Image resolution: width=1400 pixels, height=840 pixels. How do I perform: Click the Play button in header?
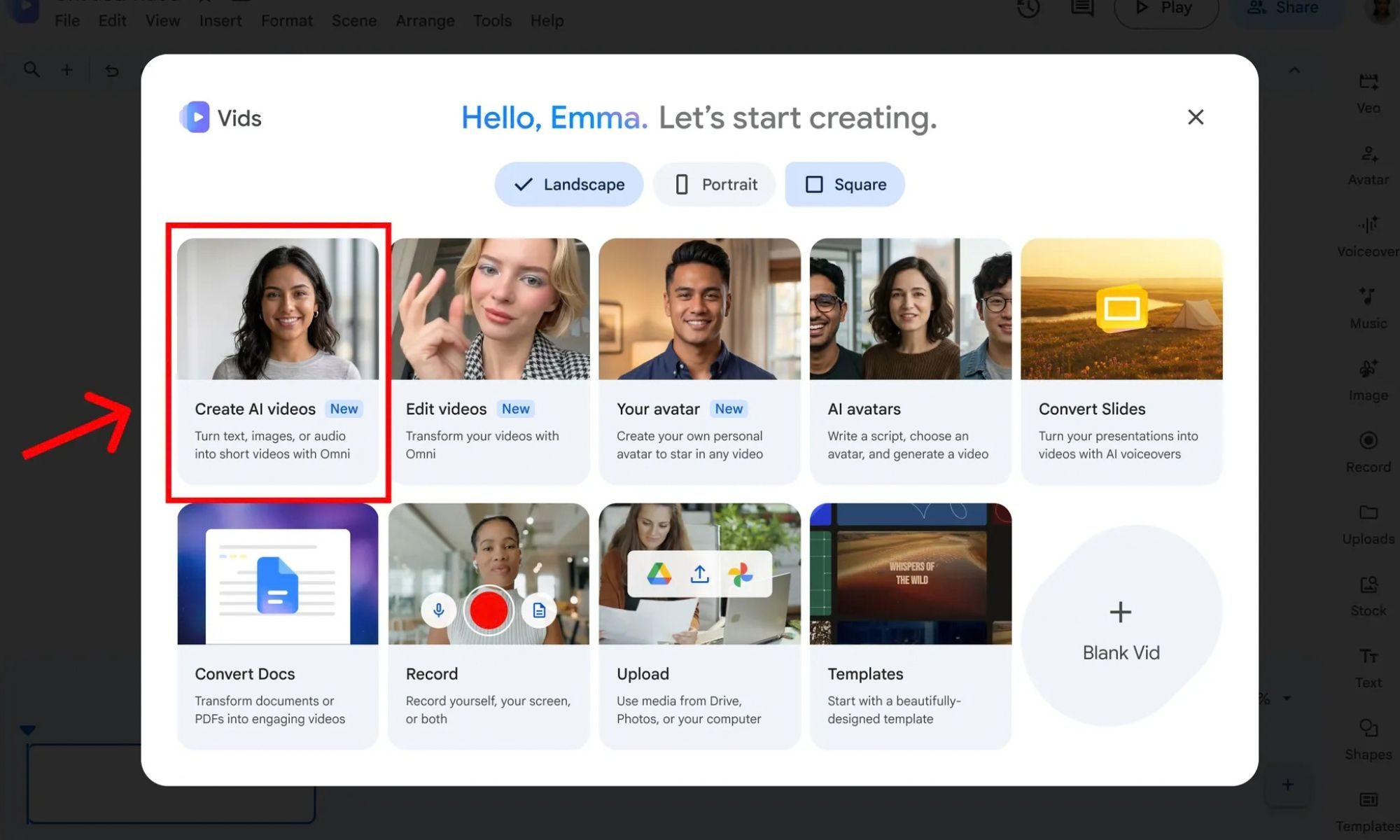[1166, 10]
